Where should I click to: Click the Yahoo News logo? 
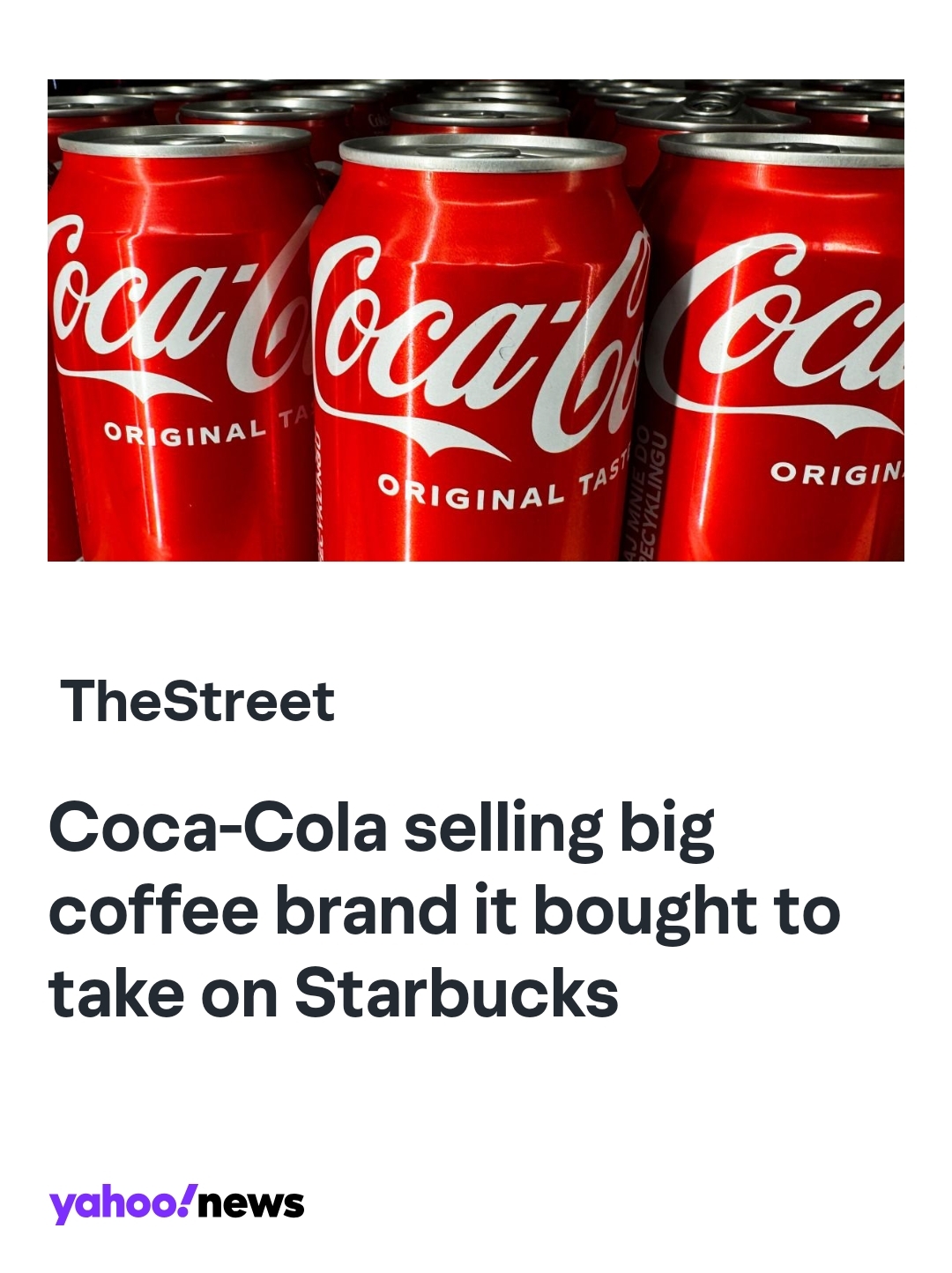pyautogui.click(x=177, y=1203)
